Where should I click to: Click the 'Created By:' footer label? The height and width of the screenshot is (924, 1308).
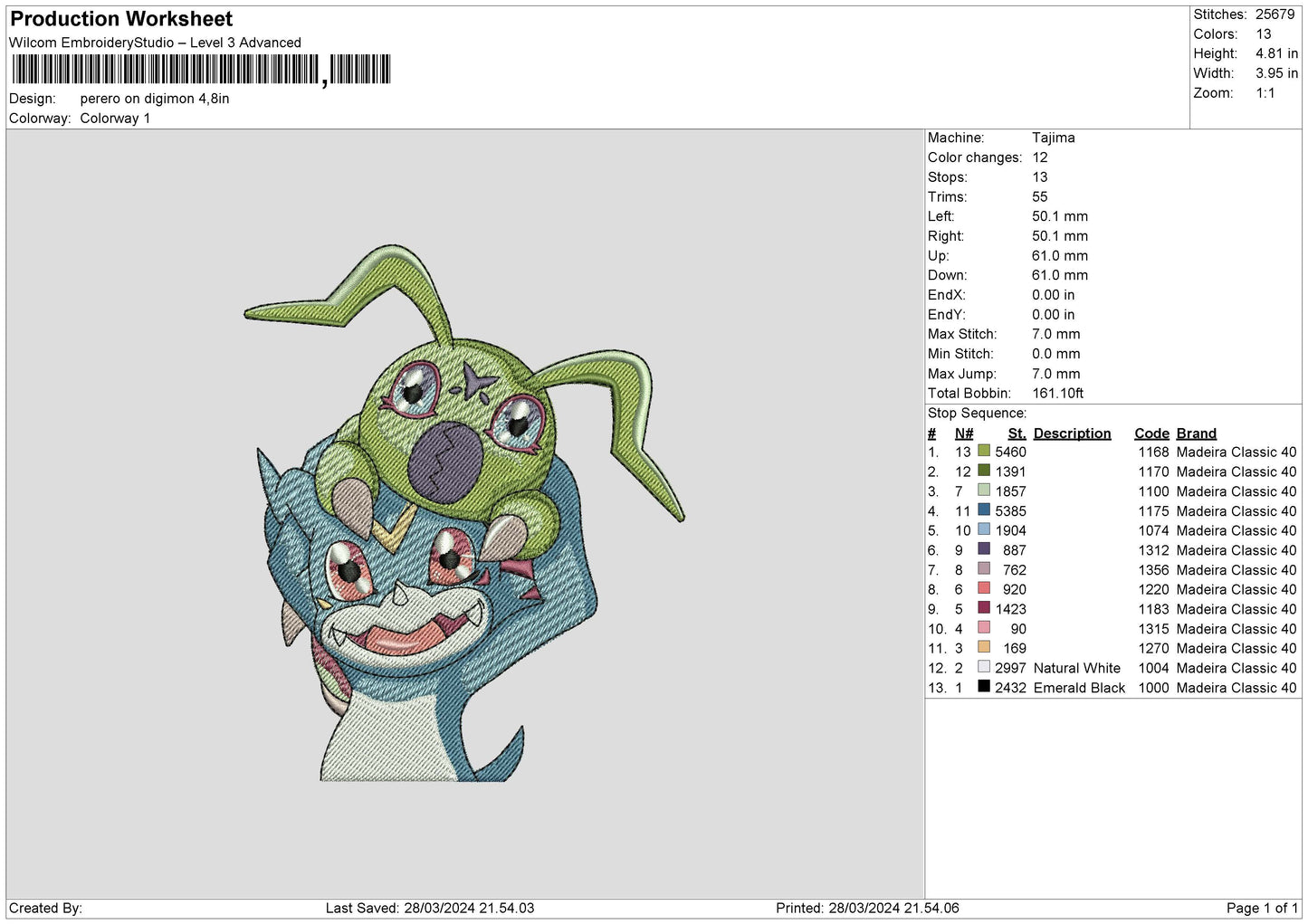pyautogui.click(x=45, y=909)
